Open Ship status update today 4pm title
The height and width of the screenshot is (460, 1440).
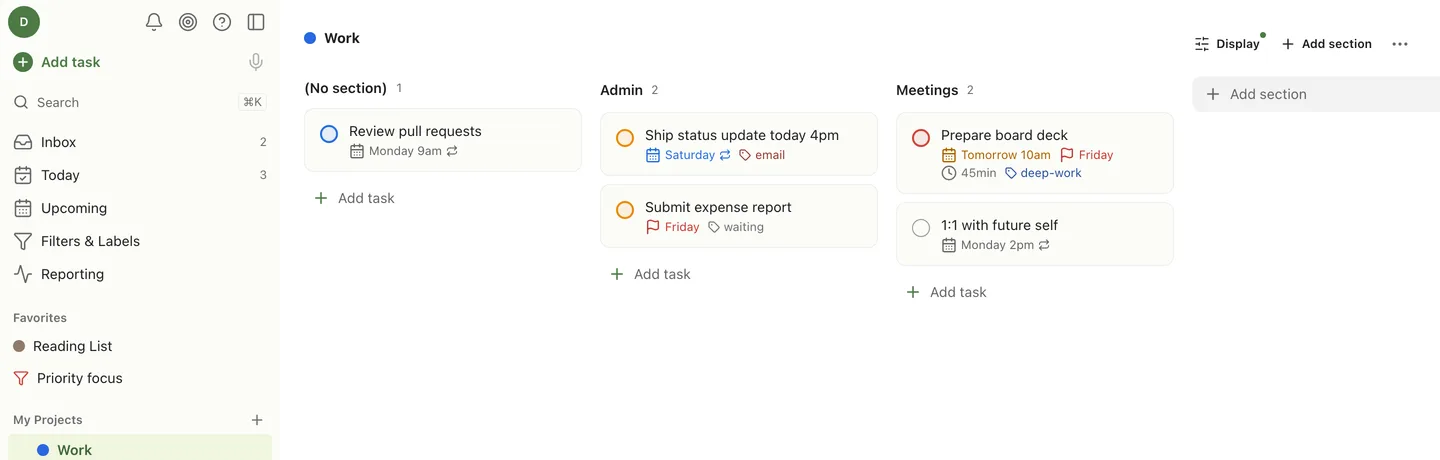click(x=742, y=135)
